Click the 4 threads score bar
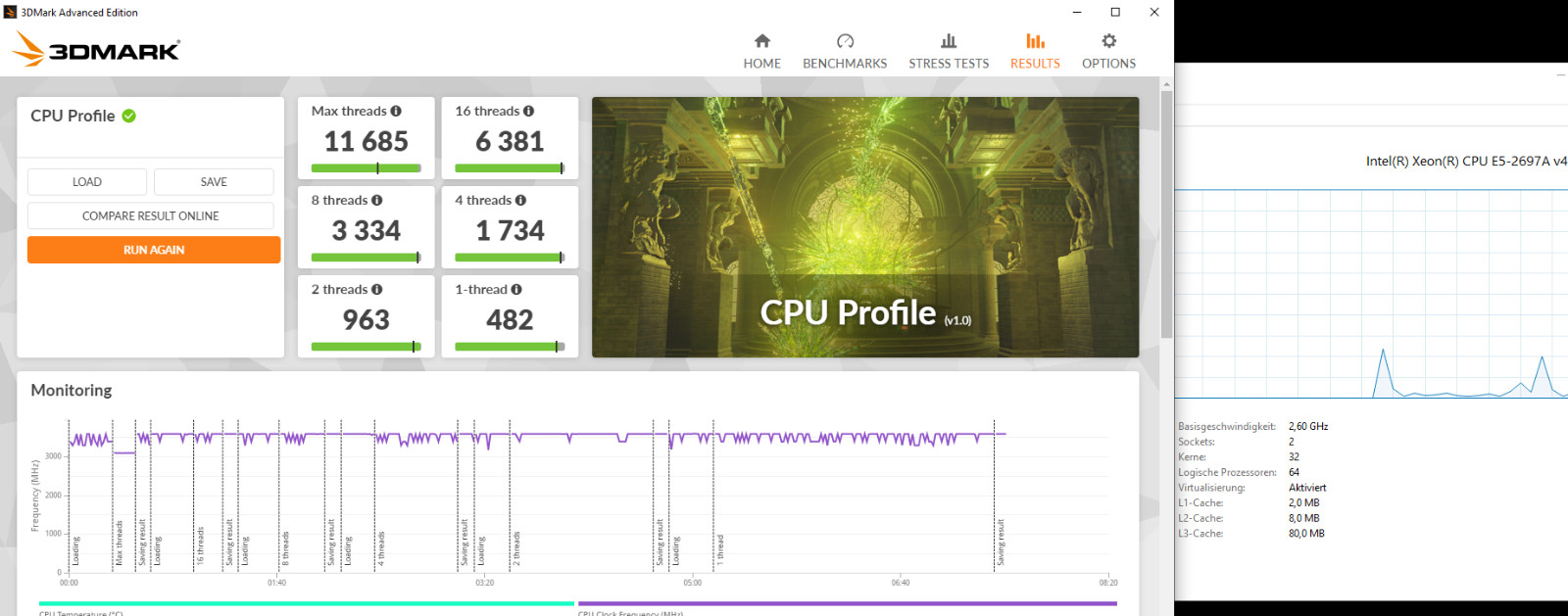Image resolution: width=1568 pixels, height=616 pixels. (510, 258)
